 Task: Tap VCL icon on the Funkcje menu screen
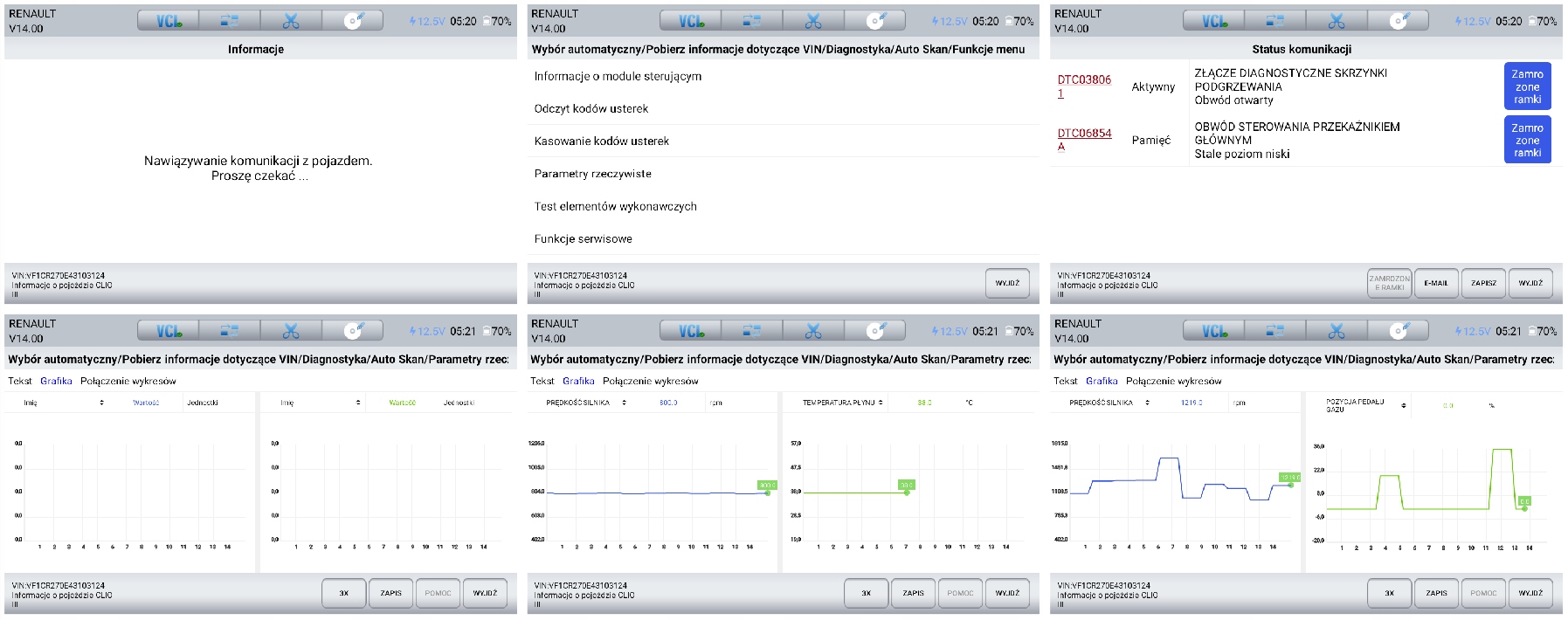point(691,21)
